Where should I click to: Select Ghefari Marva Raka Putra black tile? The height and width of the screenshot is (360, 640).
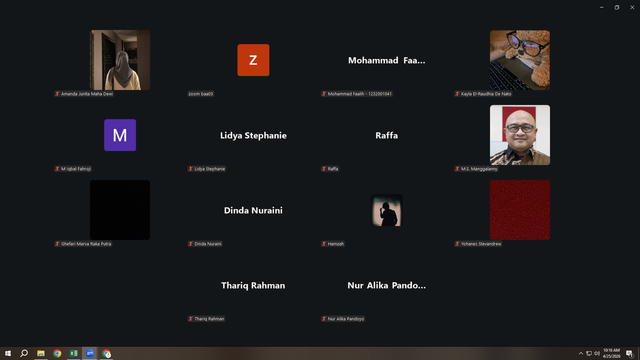(x=120, y=210)
